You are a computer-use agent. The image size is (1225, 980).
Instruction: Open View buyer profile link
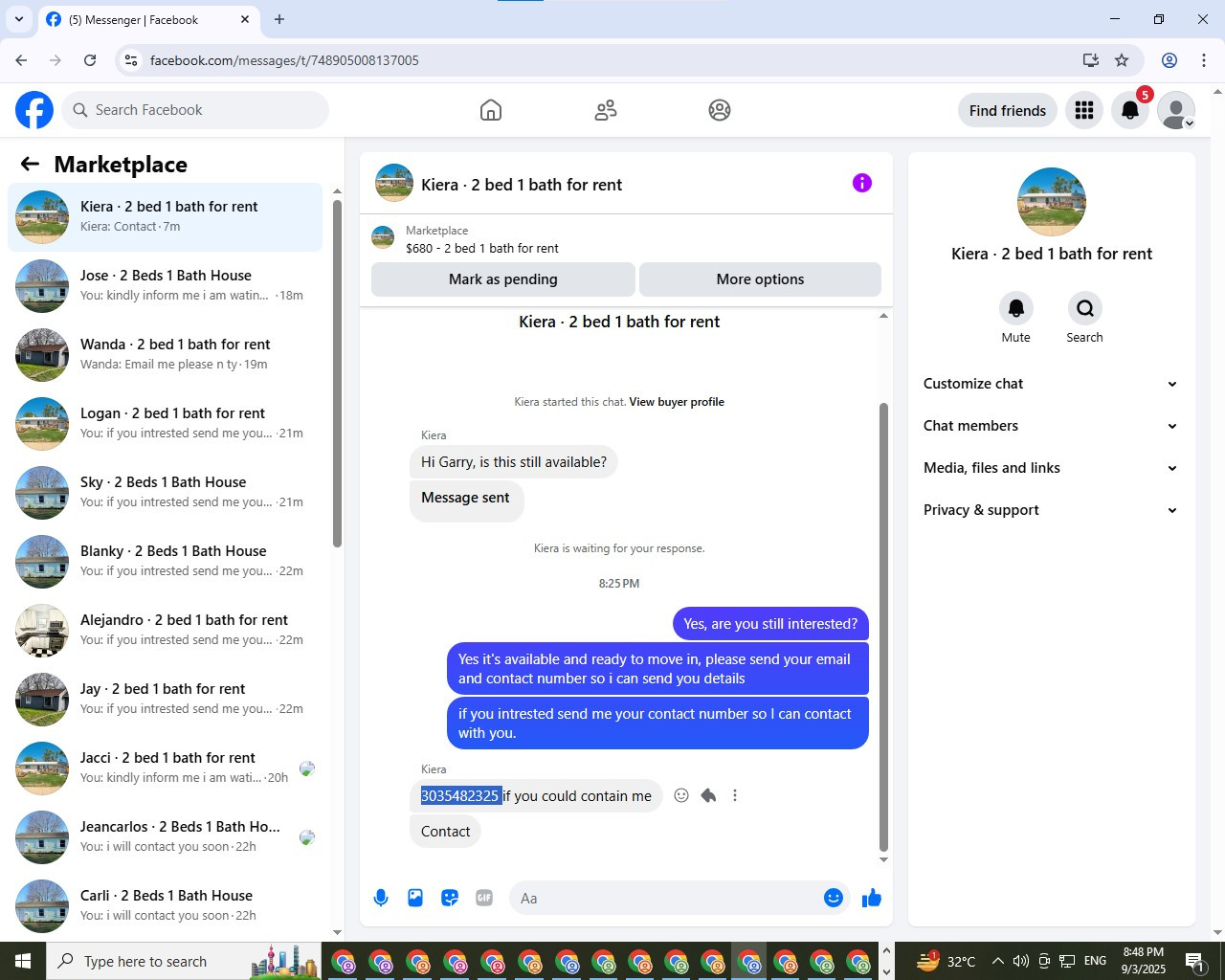[677, 402]
